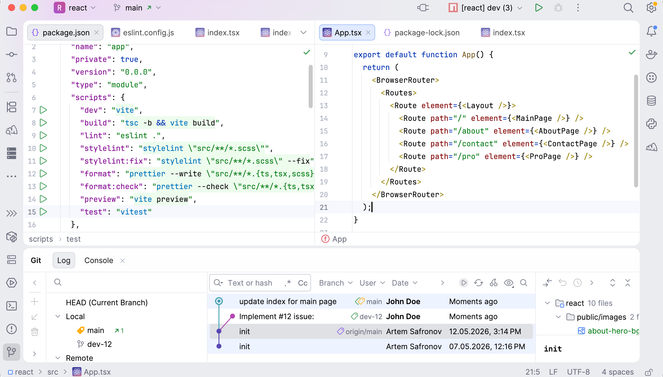Switch to the eslint.config.js tab

click(142, 33)
